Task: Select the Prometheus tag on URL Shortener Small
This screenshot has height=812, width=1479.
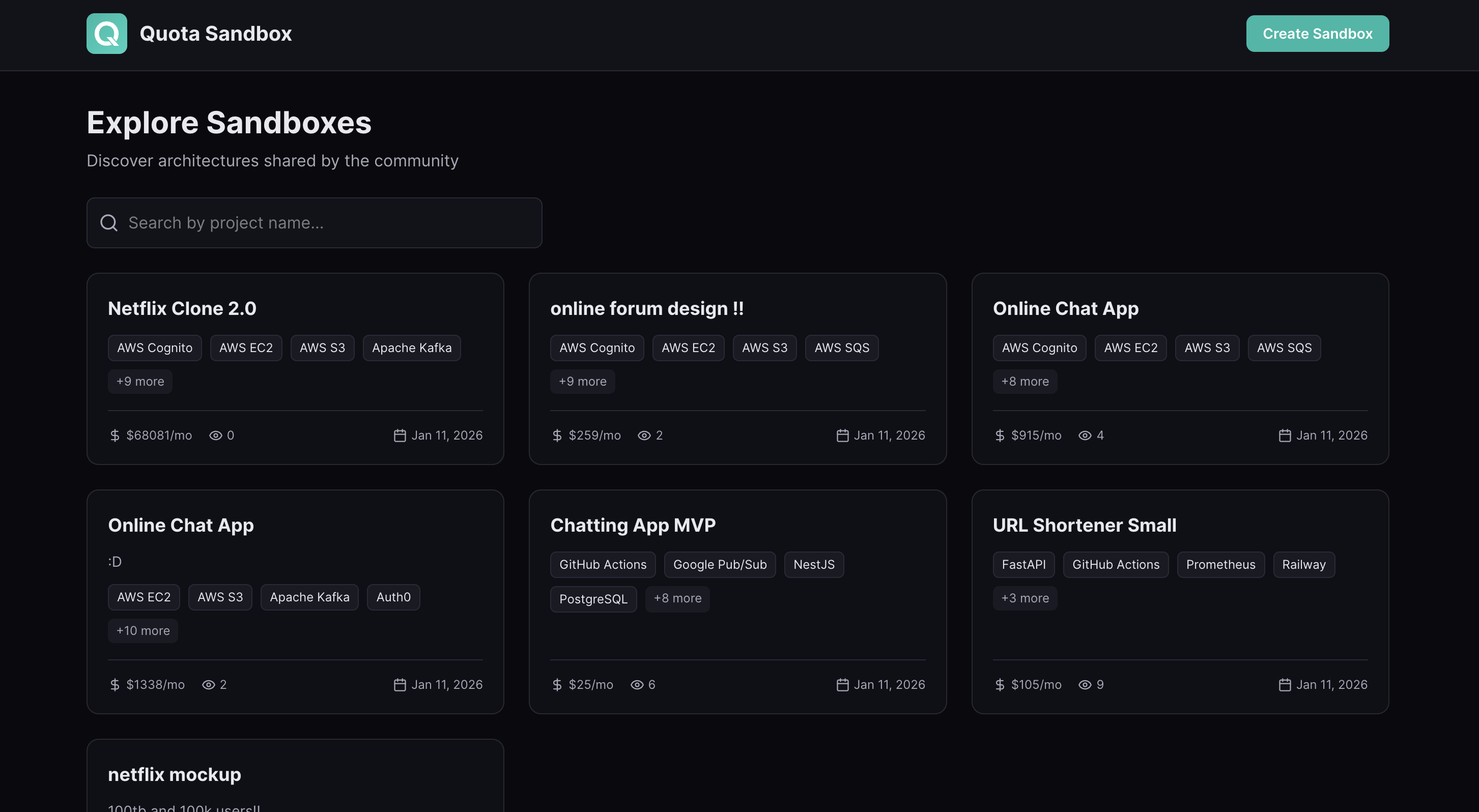Action: pos(1220,565)
